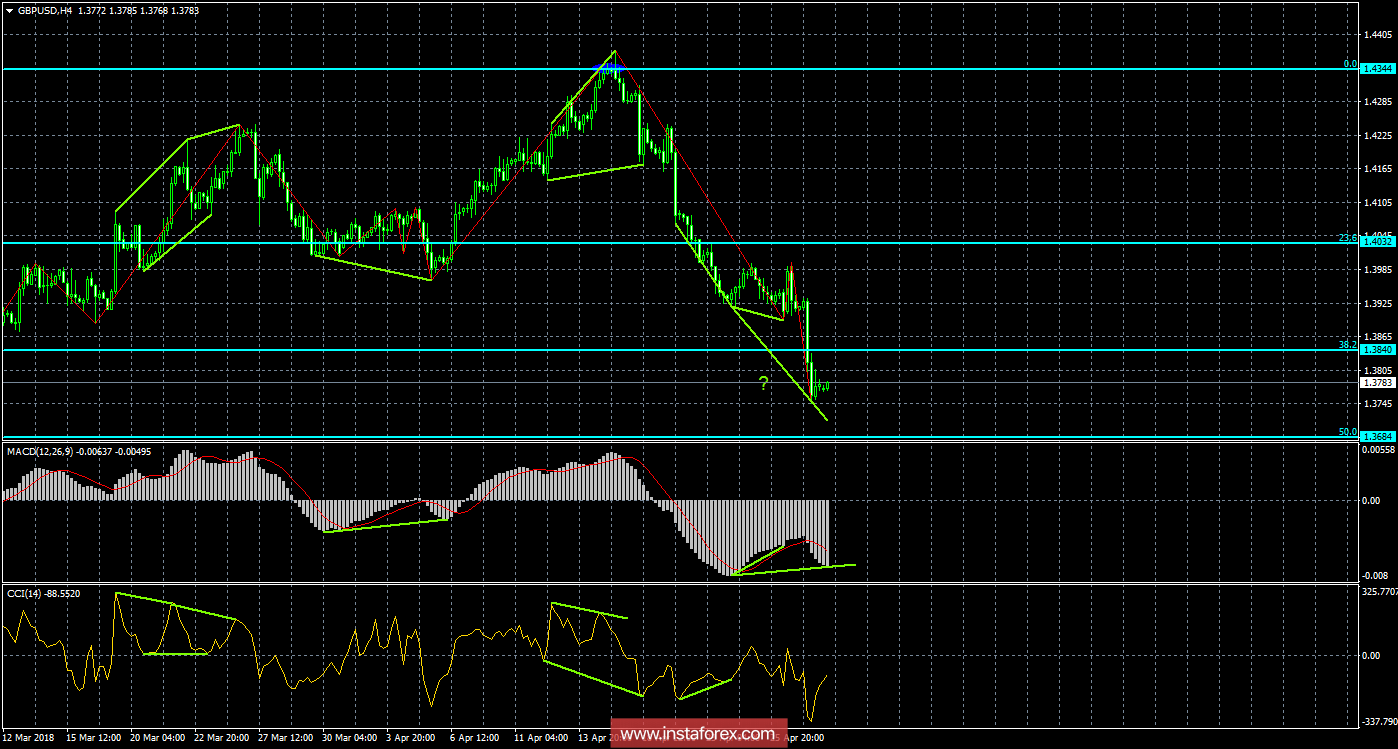Select the 23.6 Fibonacci level label
The height and width of the screenshot is (749, 1398).
pyautogui.click(x=1347, y=237)
